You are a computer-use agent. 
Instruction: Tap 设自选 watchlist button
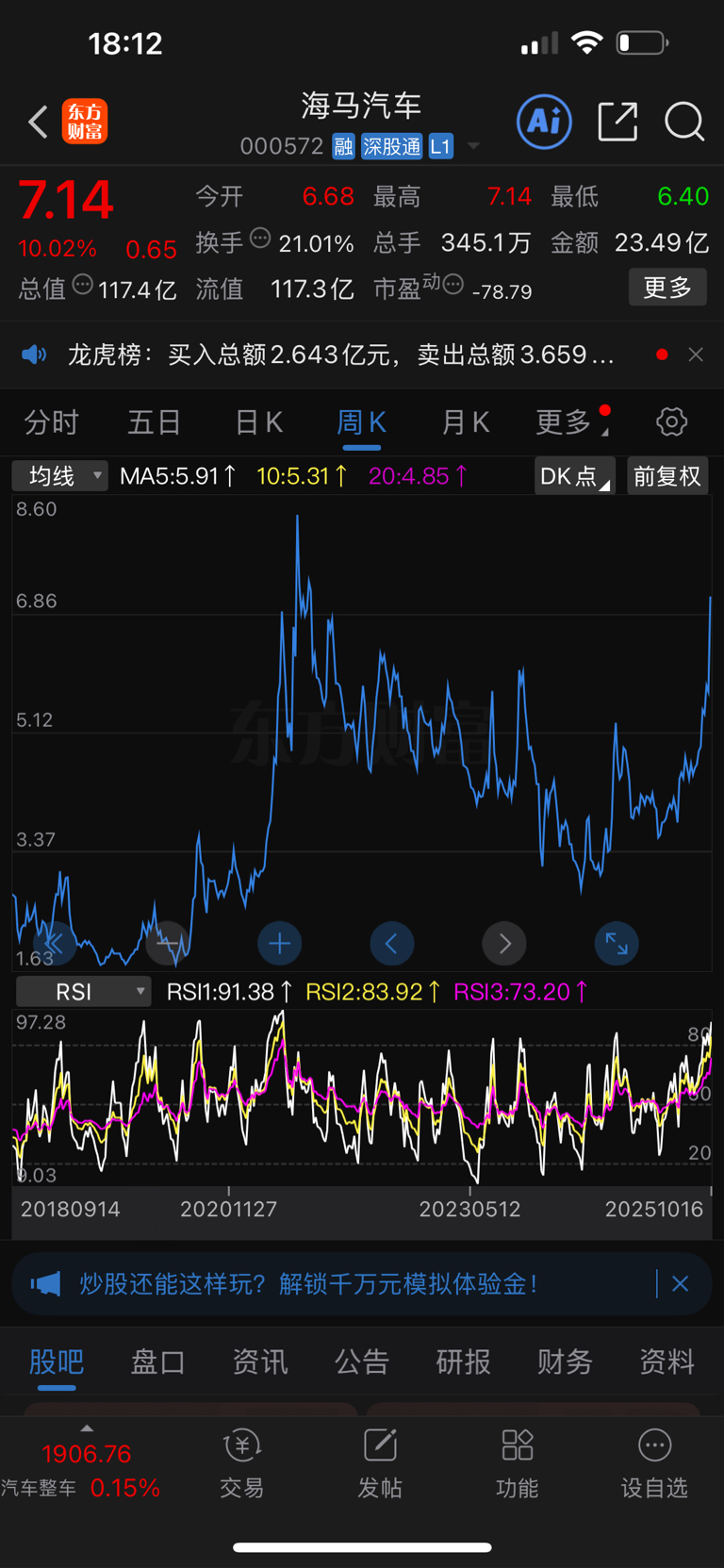click(654, 1463)
